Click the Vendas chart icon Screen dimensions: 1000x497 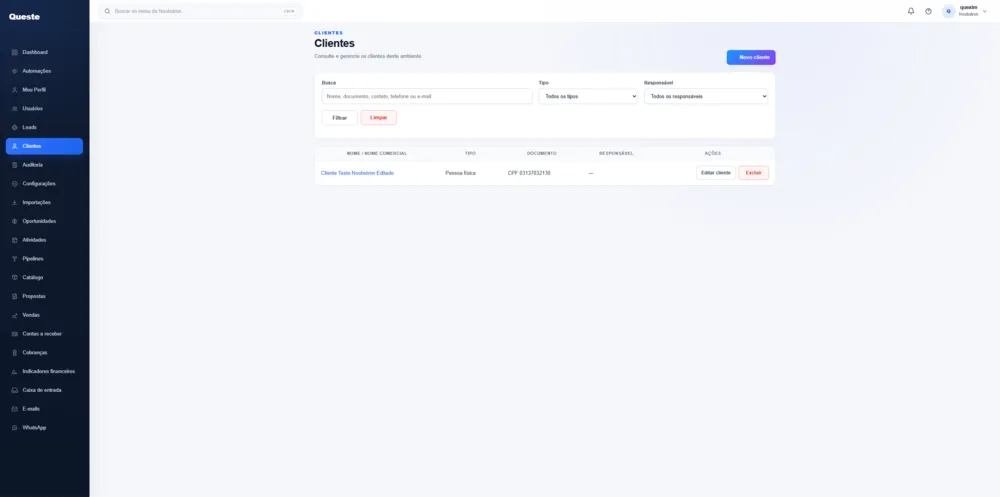point(15,315)
